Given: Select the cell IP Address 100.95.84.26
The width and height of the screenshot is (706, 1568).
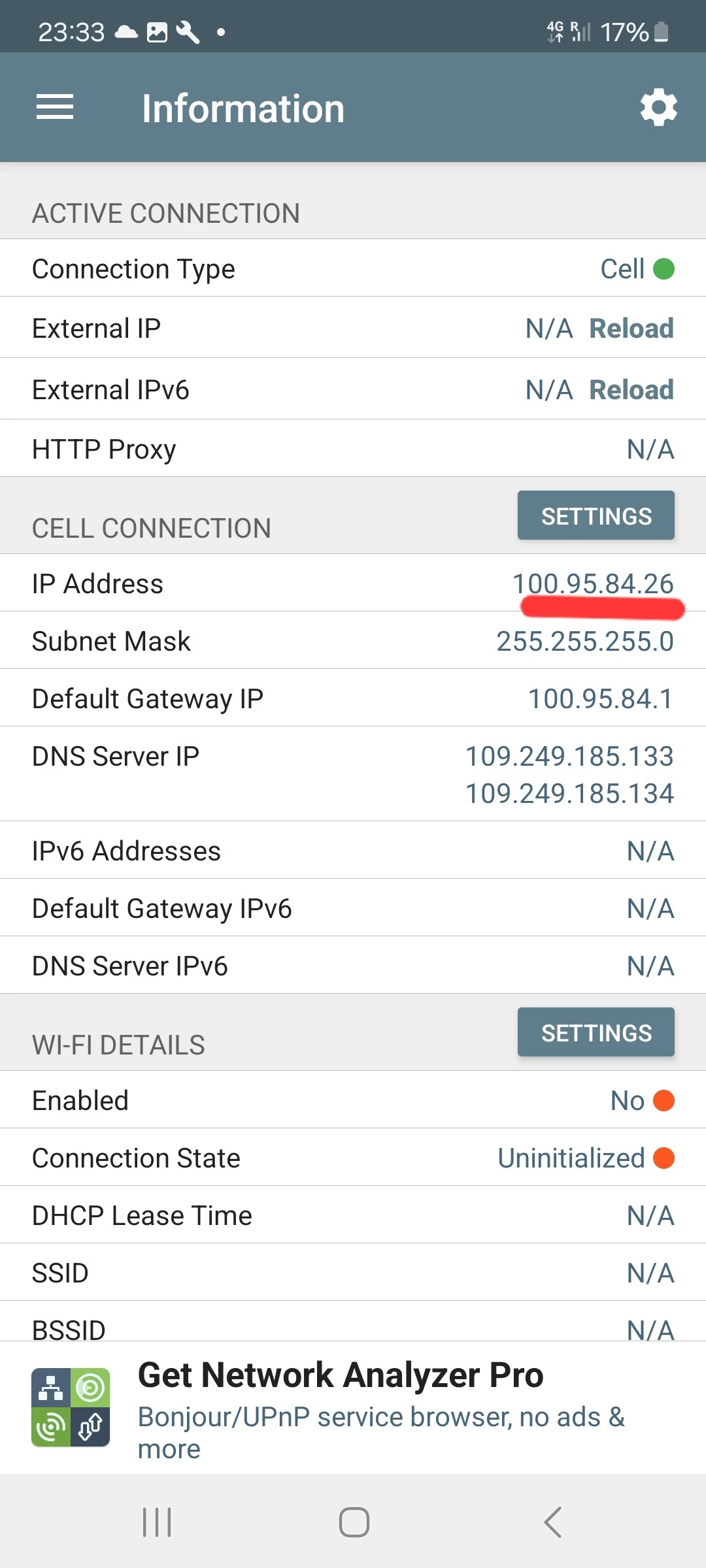Looking at the screenshot, I should pyautogui.click(x=593, y=583).
